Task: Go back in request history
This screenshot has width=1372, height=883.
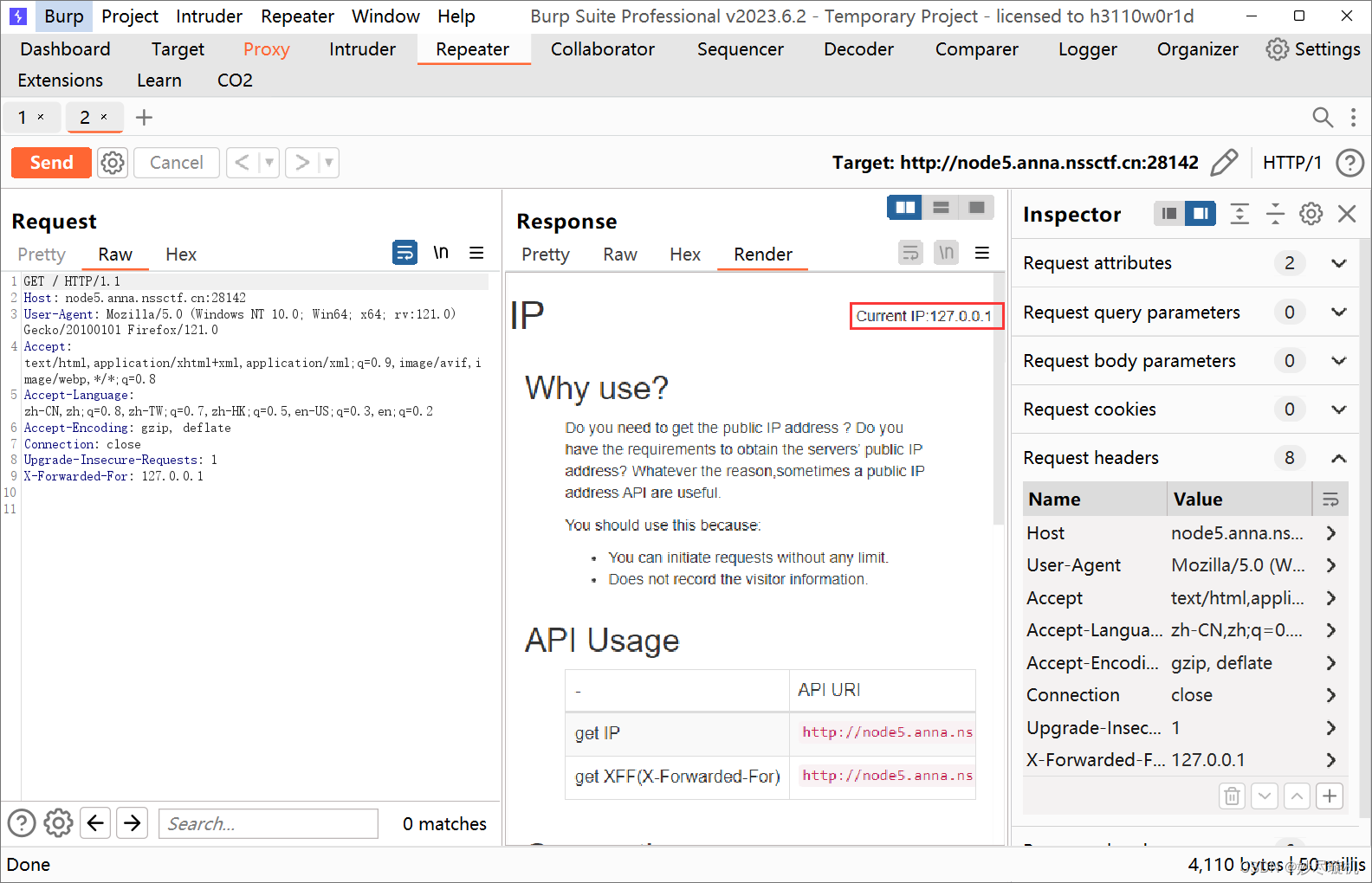Action: point(243,163)
